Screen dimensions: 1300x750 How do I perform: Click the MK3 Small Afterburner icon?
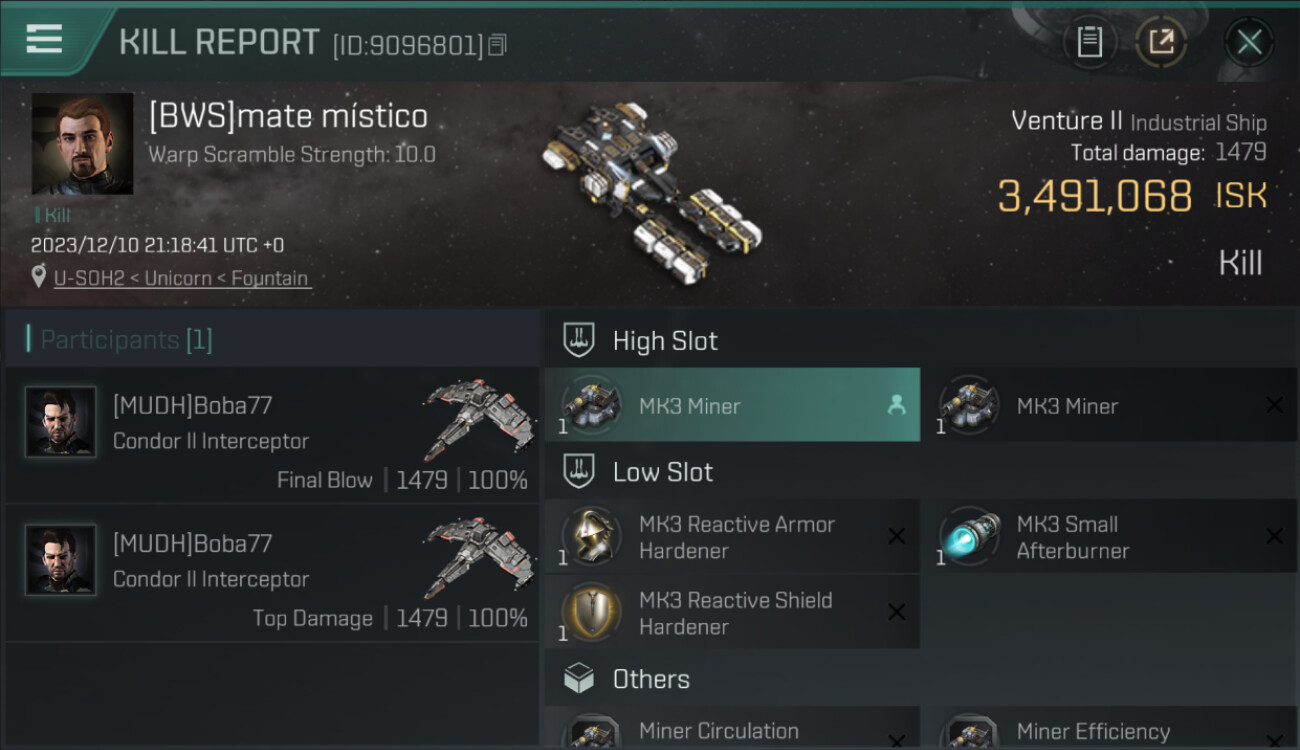point(969,537)
